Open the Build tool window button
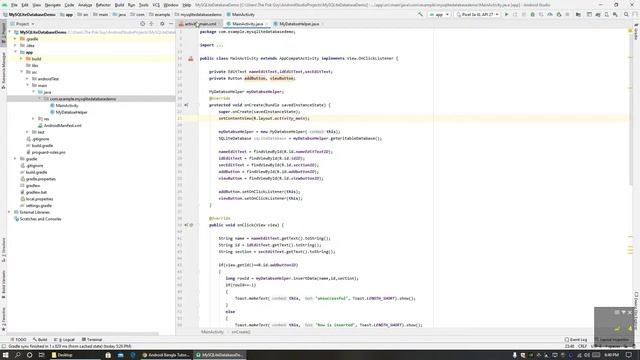The image size is (640, 360). pos(40,340)
